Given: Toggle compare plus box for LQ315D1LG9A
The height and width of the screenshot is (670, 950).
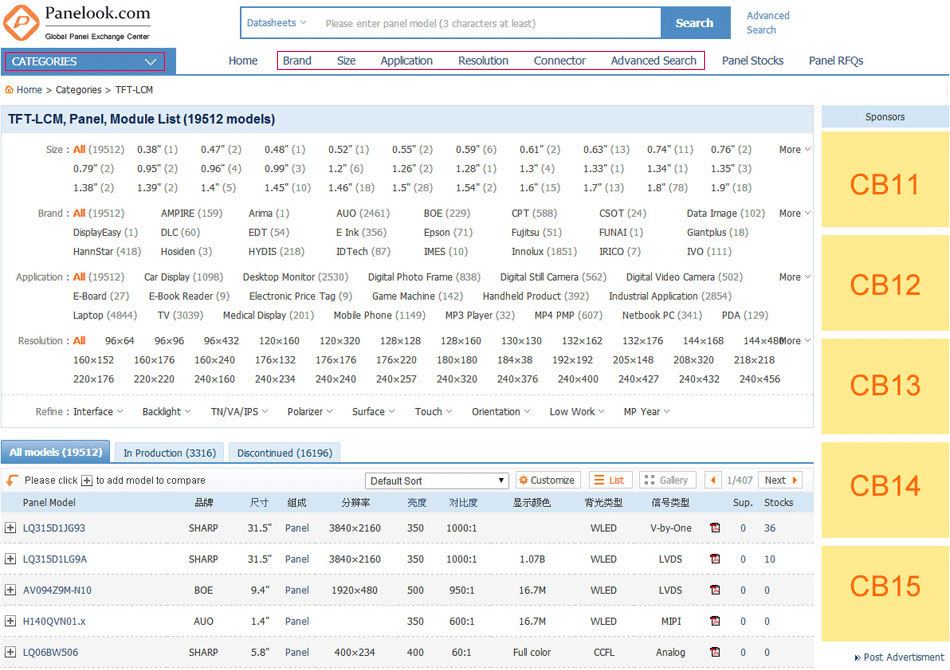Looking at the screenshot, I should click(x=10, y=559).
